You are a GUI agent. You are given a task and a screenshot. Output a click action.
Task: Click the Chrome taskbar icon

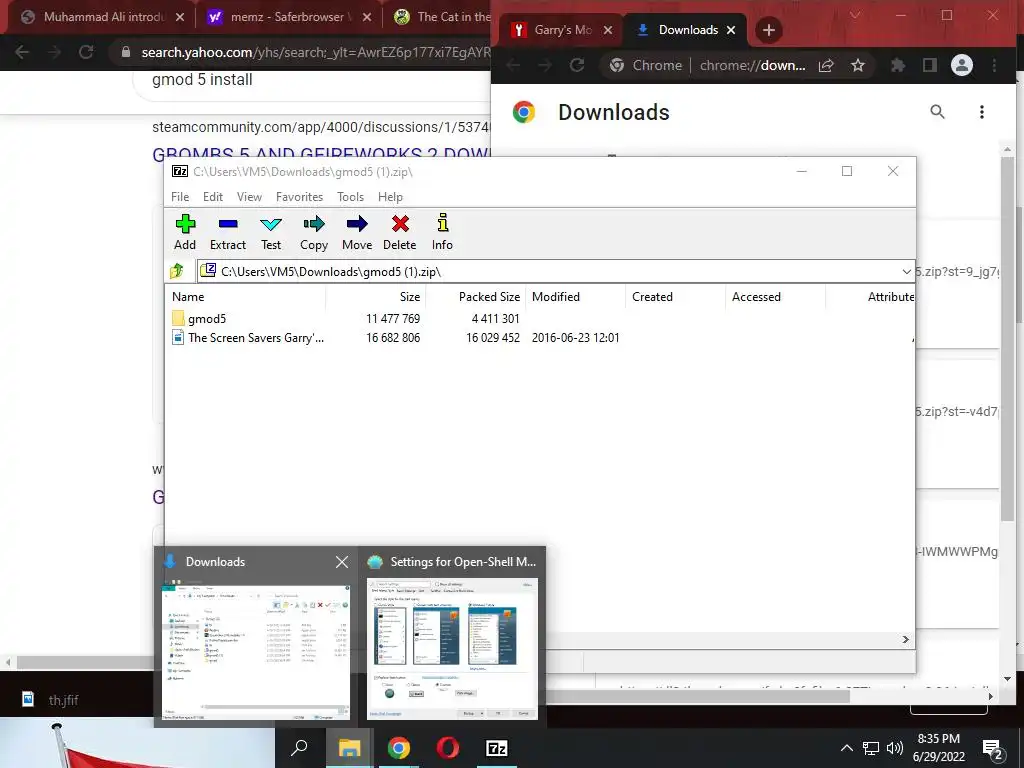coord(398,748)
